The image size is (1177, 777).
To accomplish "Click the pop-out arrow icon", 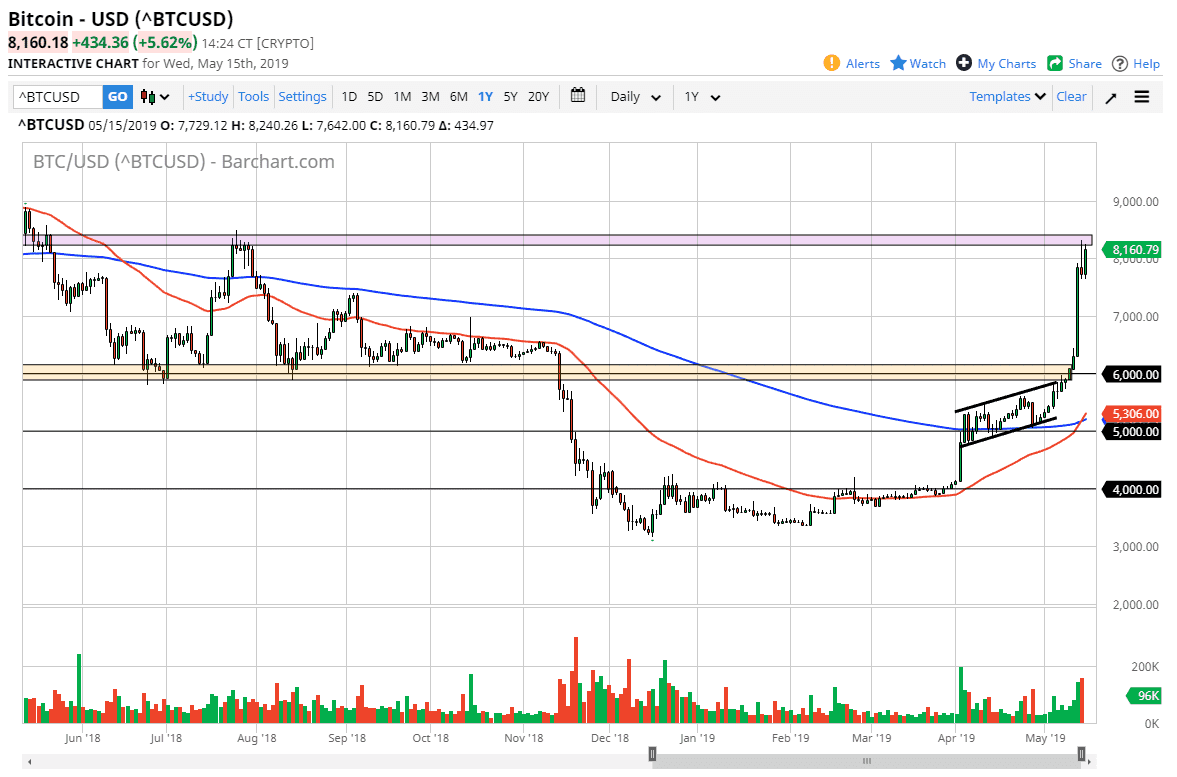I will click(1111, 97).
